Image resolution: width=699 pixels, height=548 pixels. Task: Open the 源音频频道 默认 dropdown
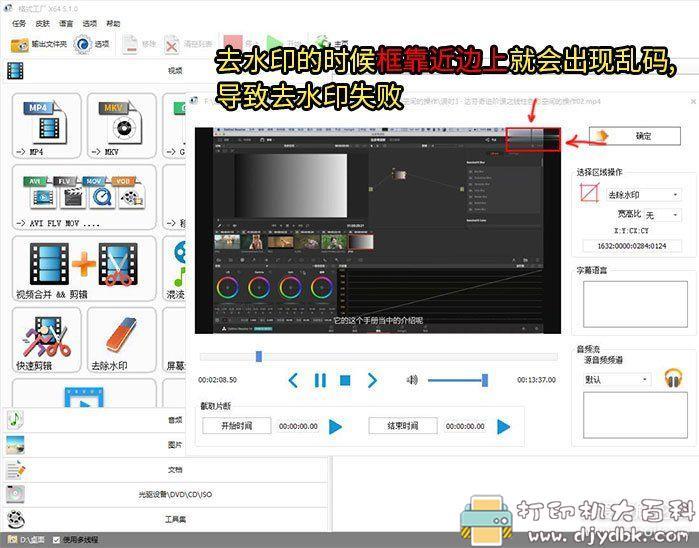pos(617,380)
